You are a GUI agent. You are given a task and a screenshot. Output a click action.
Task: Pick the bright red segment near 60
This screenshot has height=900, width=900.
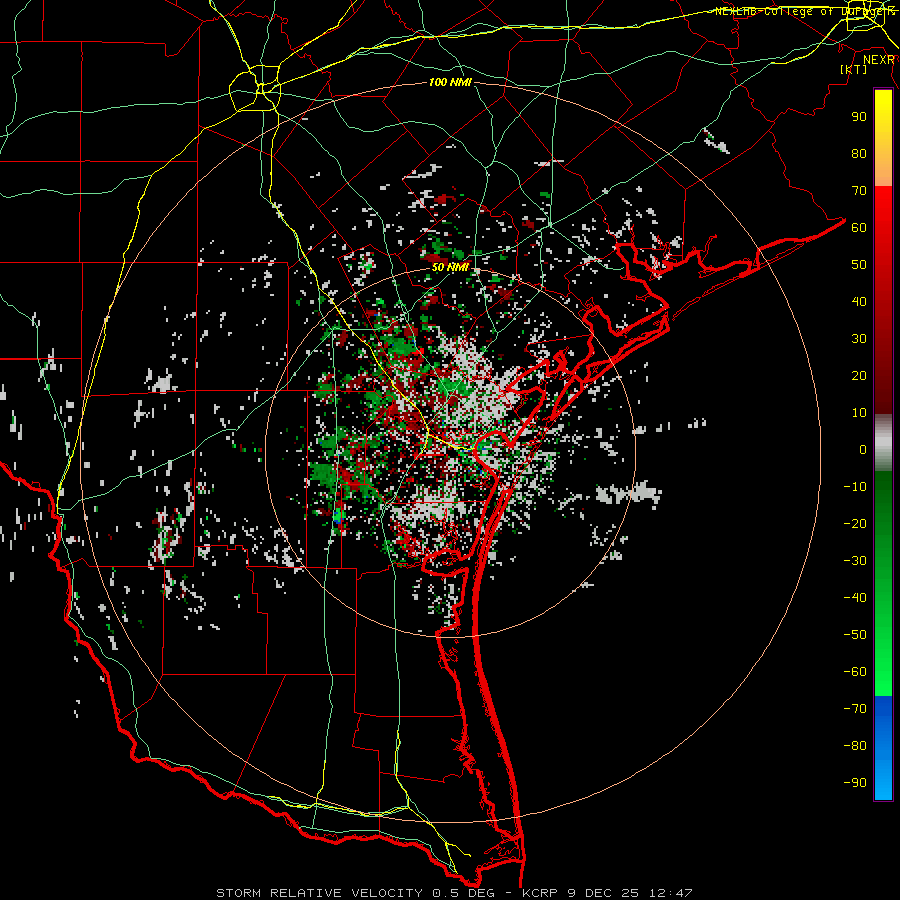[883, 224]
